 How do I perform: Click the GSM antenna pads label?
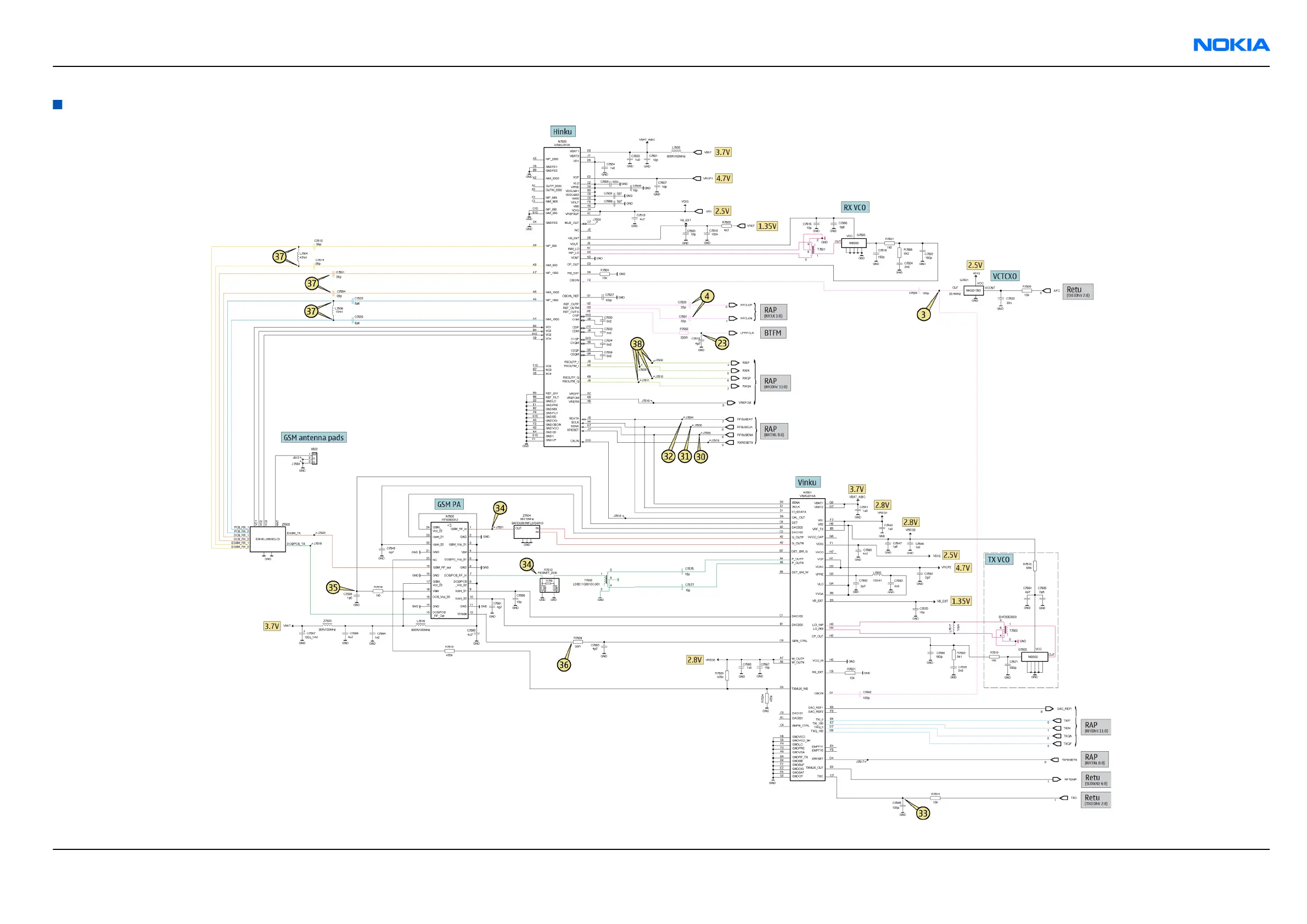(x=313, y=437)
